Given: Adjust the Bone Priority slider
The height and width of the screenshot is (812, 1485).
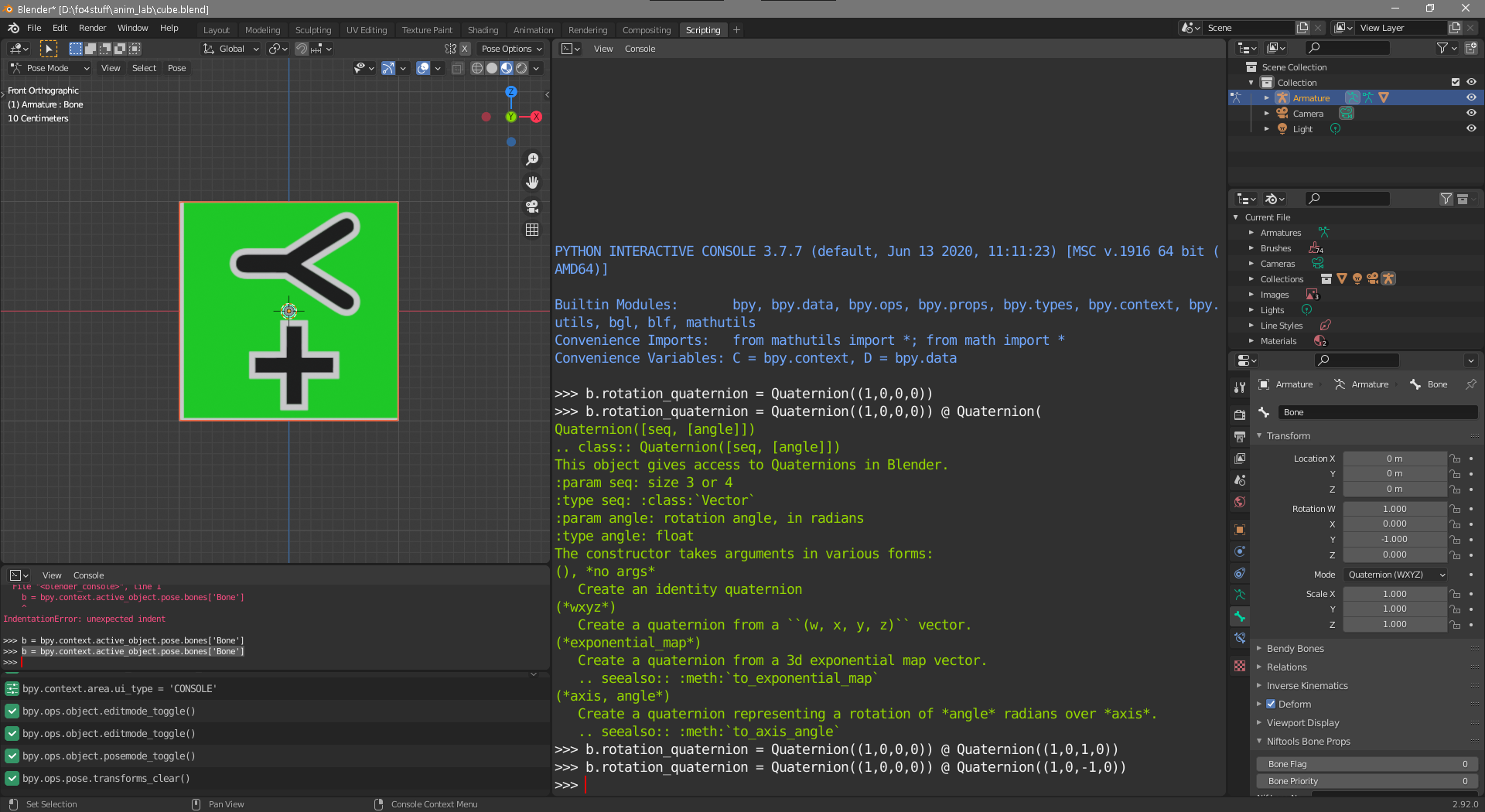Looking at the screenshot, I should click(1365, 781).
